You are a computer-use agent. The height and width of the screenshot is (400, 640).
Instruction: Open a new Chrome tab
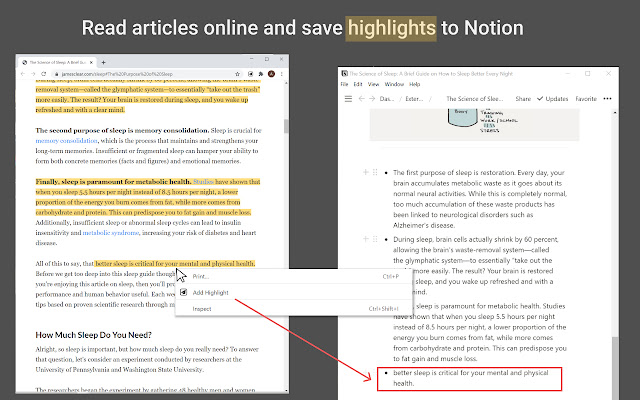(x=103, y=62)
